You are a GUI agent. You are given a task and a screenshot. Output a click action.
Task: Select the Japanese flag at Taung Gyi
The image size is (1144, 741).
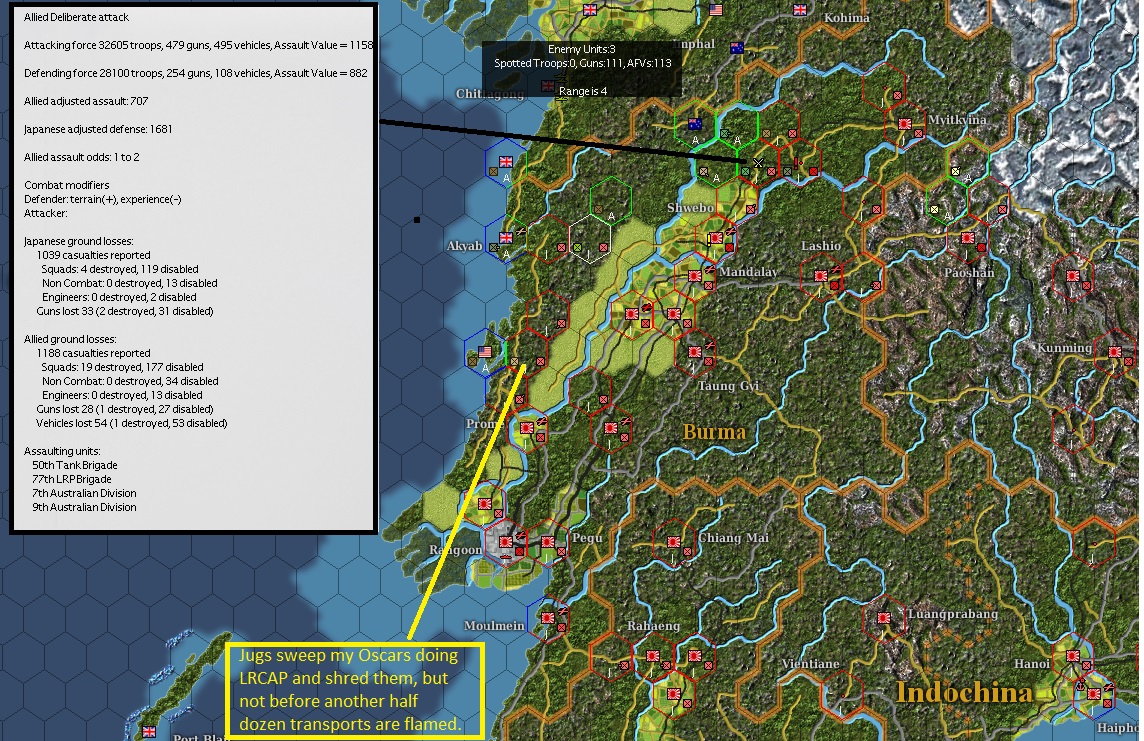point(695,352)
